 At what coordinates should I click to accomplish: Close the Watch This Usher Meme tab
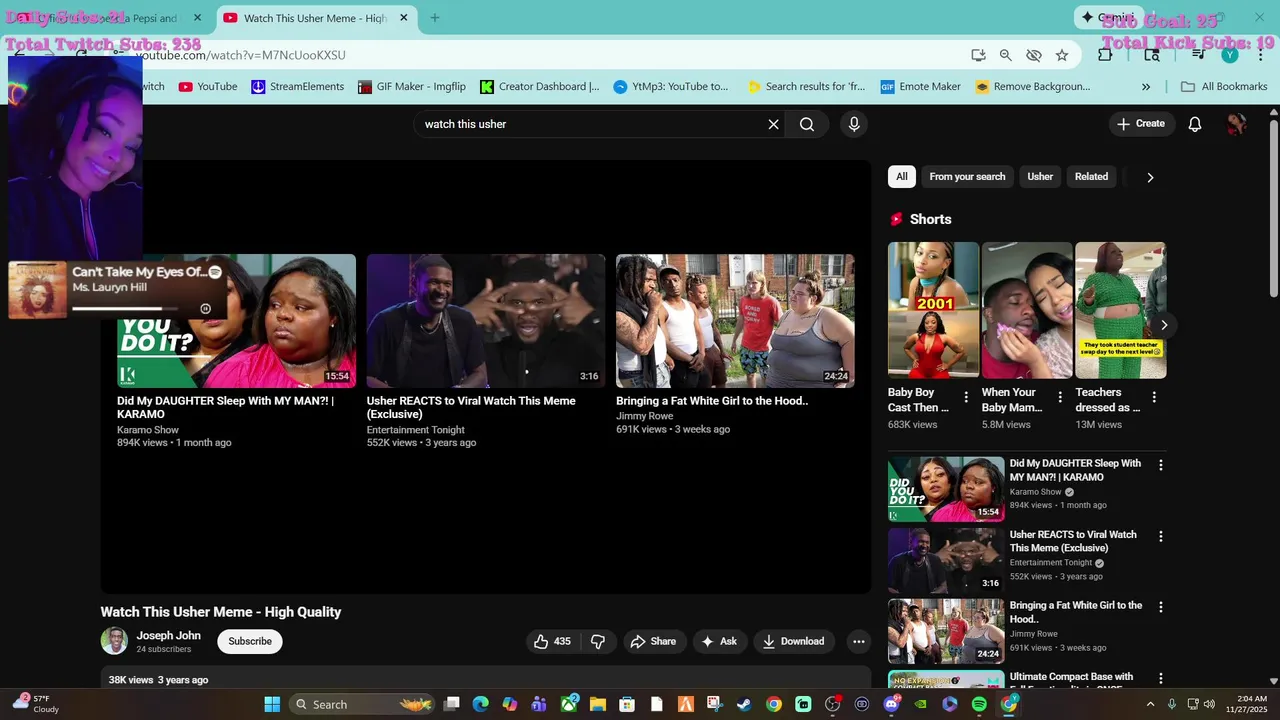pos(404,18)
